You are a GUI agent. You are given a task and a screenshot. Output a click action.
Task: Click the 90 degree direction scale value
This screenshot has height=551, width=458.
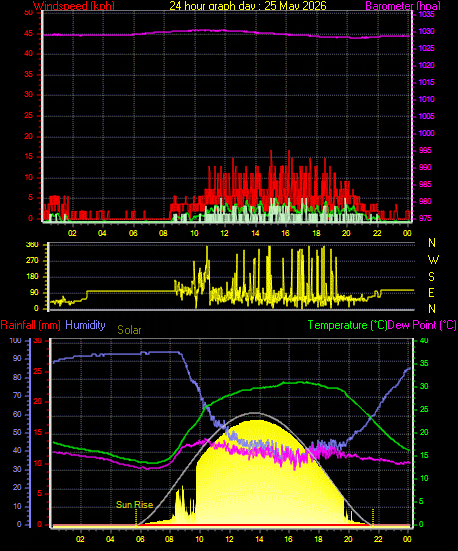pyautogui.click(x=34, y=293)
